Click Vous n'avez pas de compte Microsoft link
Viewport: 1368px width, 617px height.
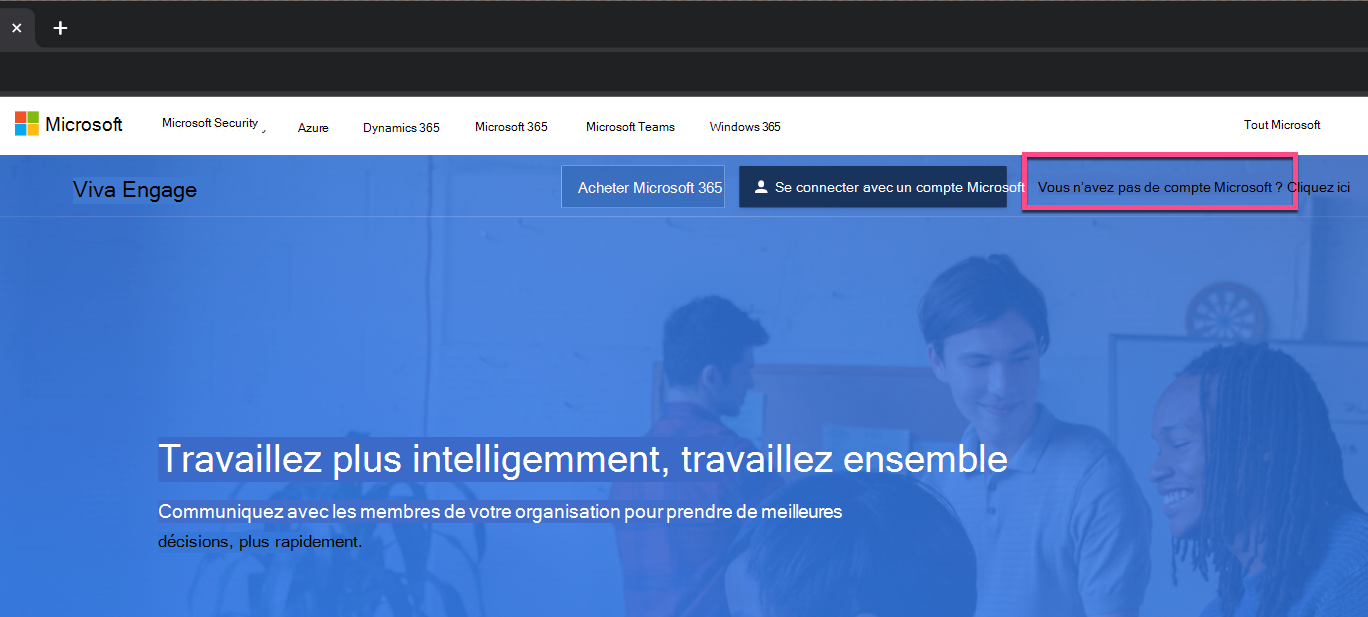coord(1194,187)
